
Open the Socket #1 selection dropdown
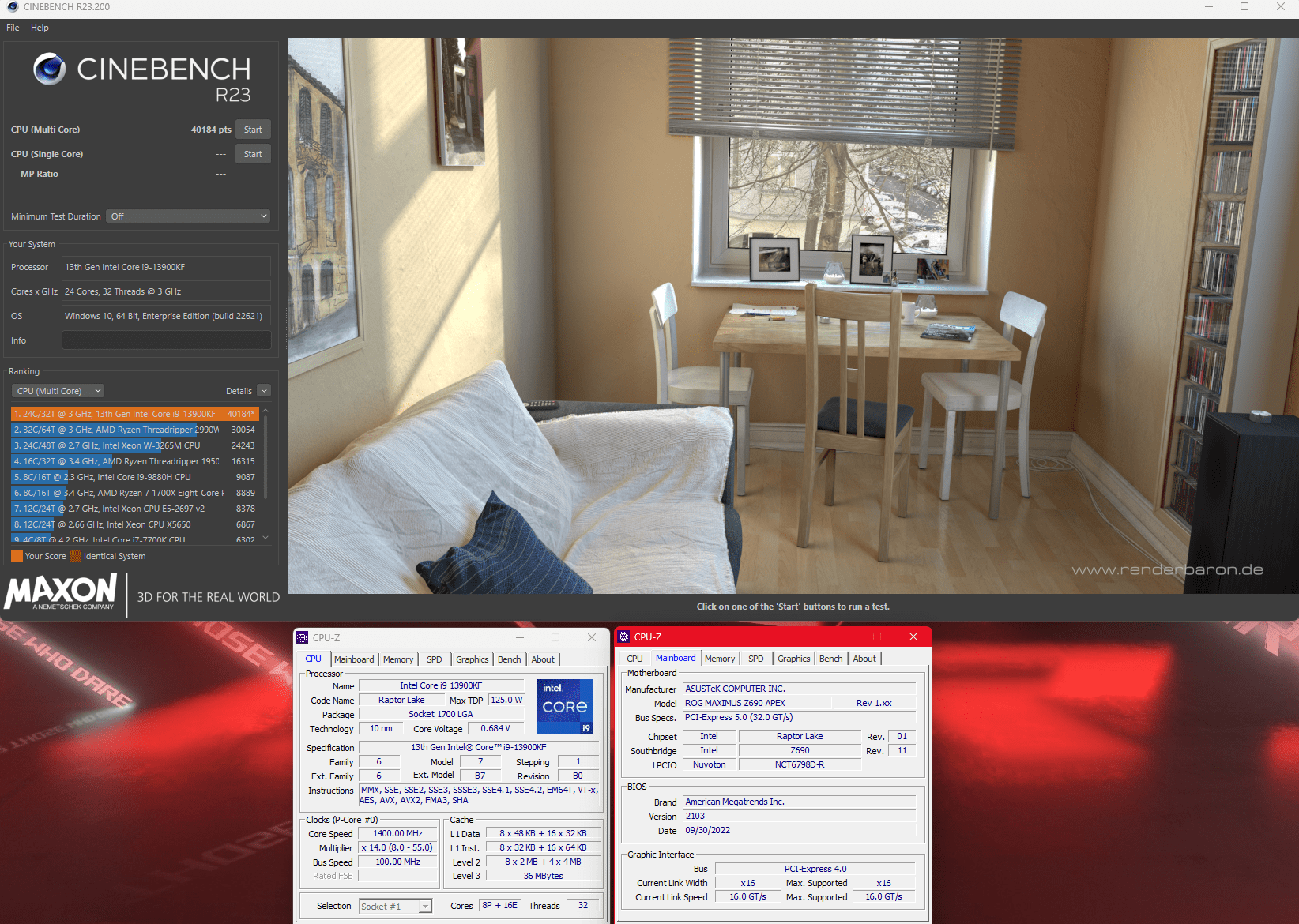coord(396,907)
